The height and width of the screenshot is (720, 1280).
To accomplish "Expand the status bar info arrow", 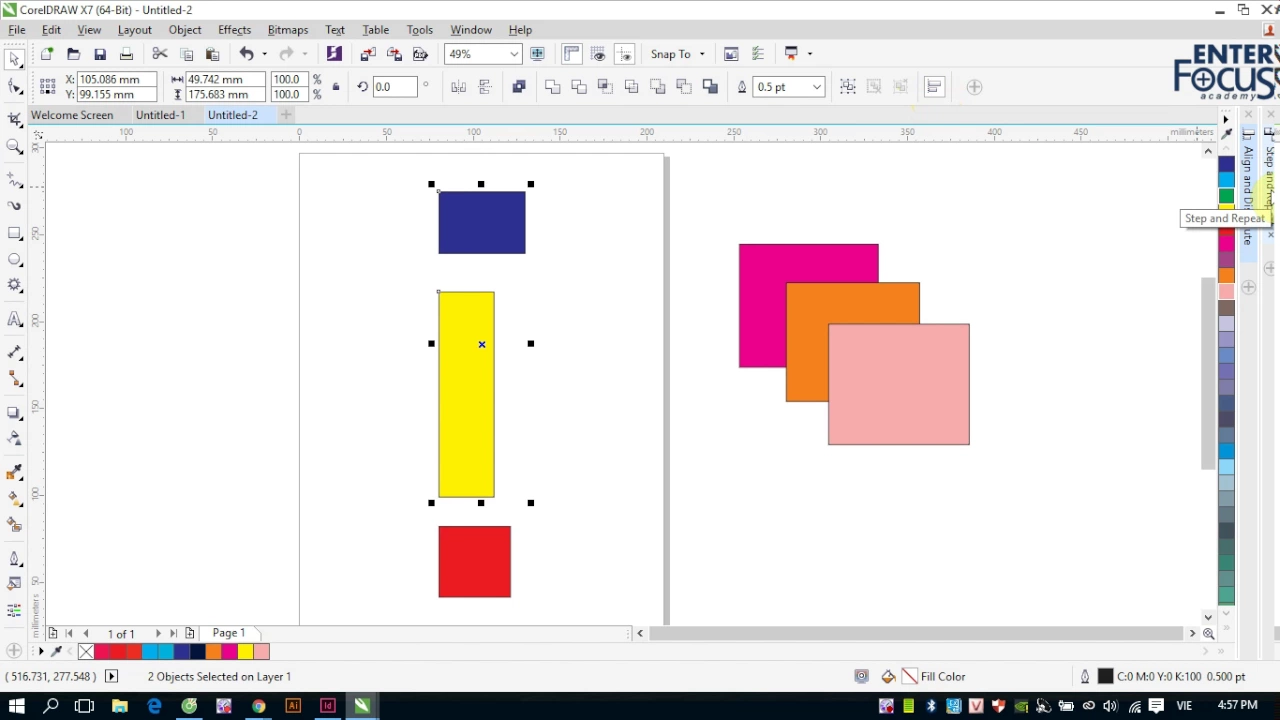I will click(111, 676).
